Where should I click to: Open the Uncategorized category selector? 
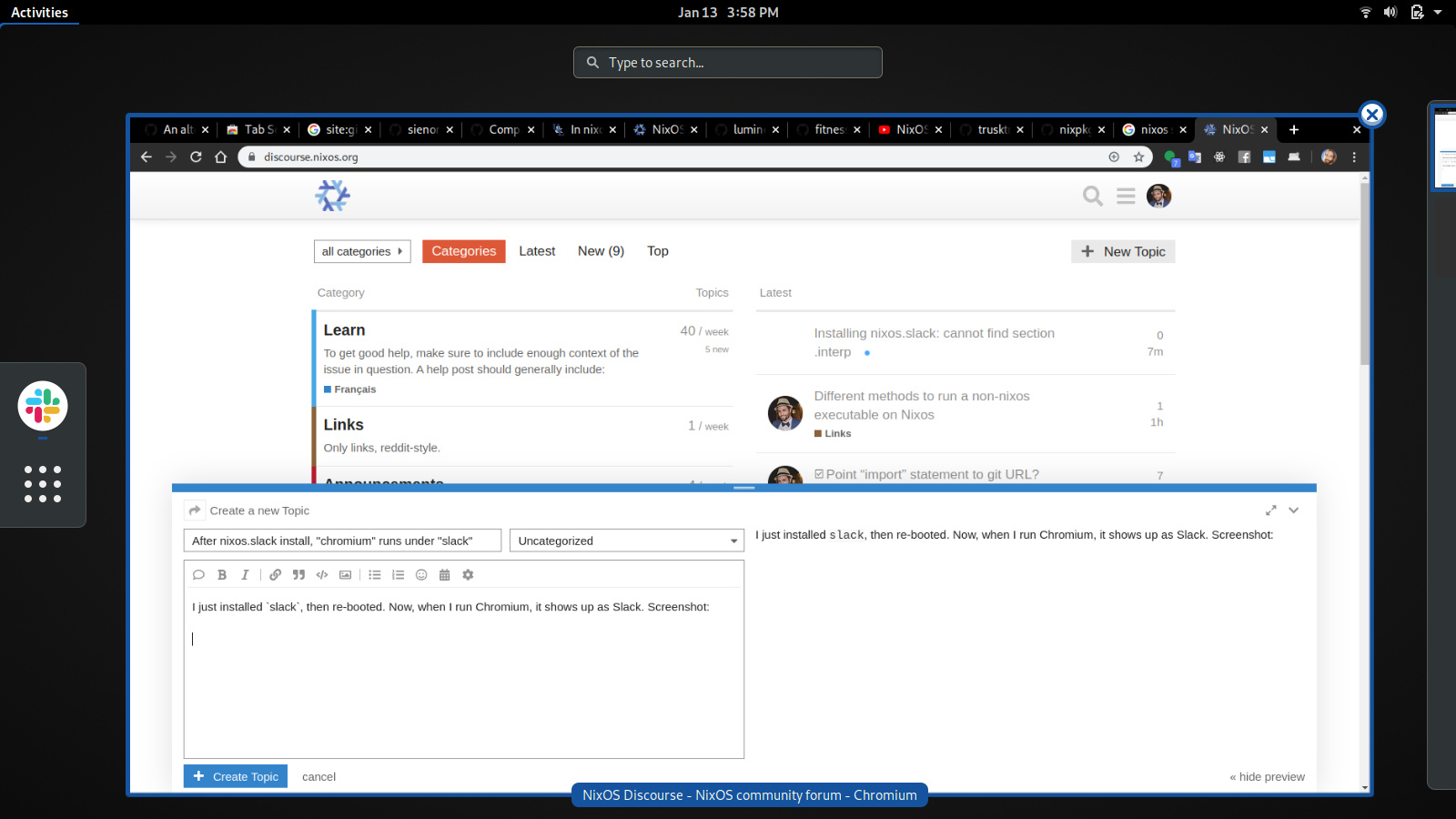(x=627, y=541)
